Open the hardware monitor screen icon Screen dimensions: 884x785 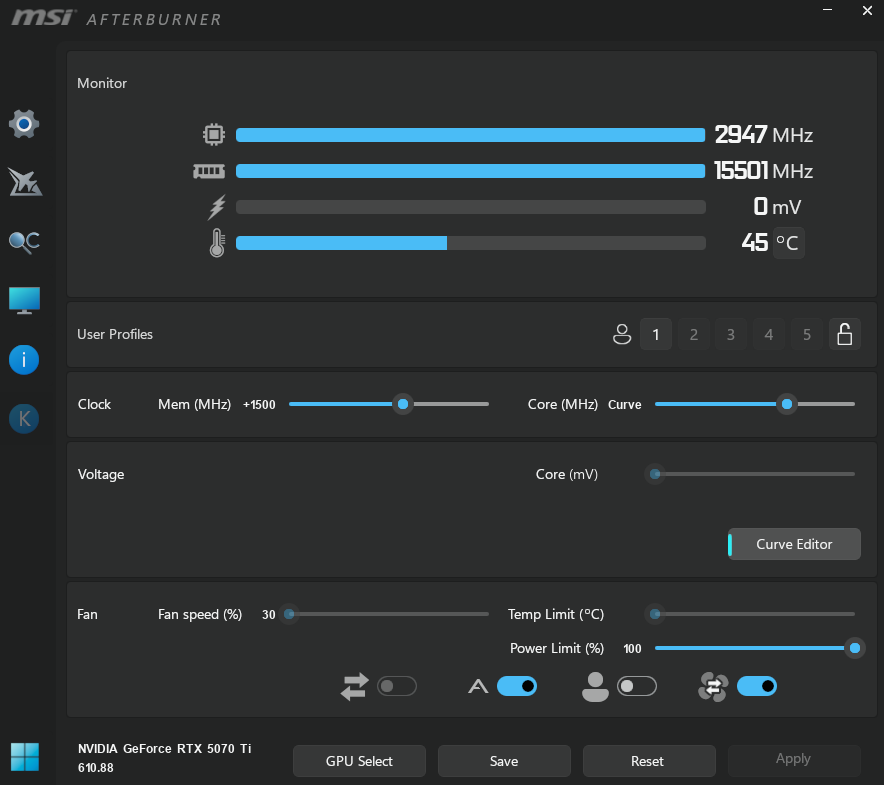[x=24, y=300]
